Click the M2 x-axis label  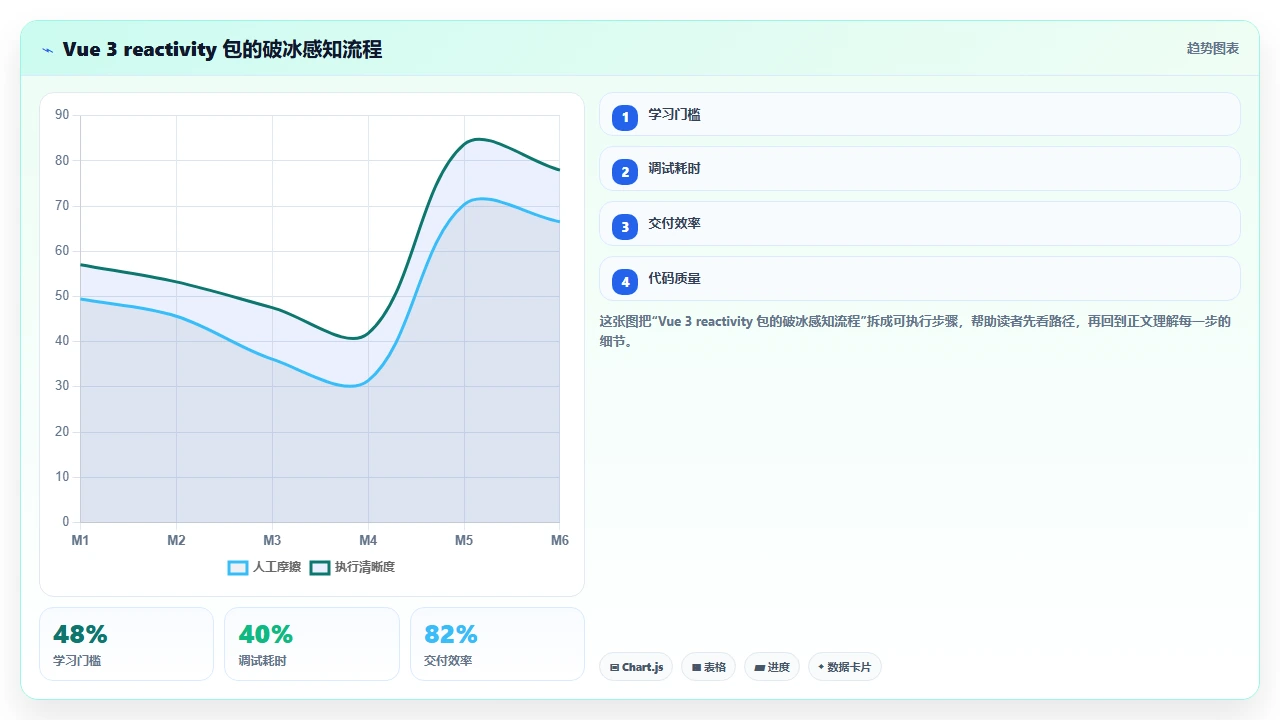tap(176, 540)
